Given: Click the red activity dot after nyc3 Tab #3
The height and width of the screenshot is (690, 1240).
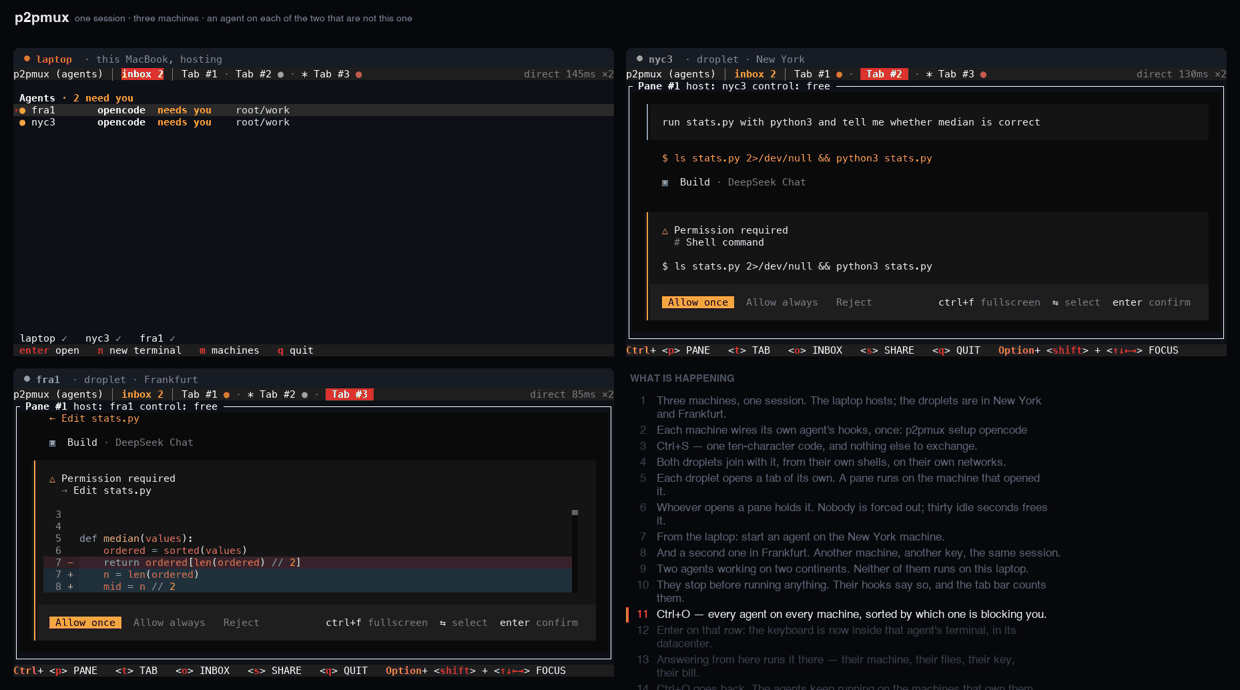Looking at the screenshot, I should (983, 74).
